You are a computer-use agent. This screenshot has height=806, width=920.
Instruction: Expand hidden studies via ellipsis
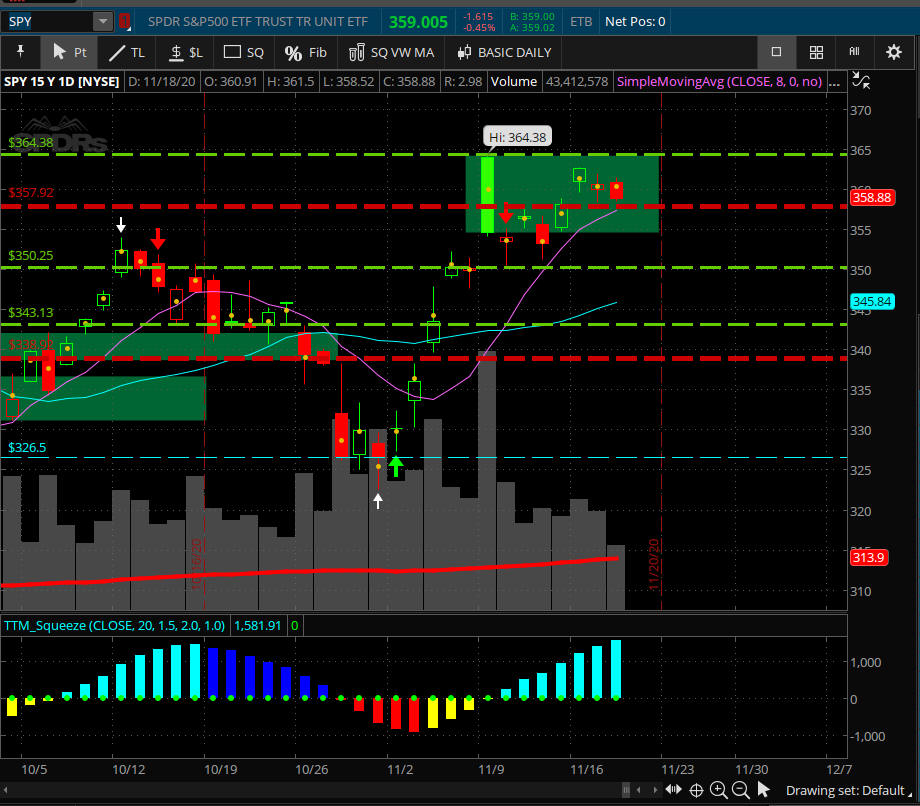[x=834, y=82]
